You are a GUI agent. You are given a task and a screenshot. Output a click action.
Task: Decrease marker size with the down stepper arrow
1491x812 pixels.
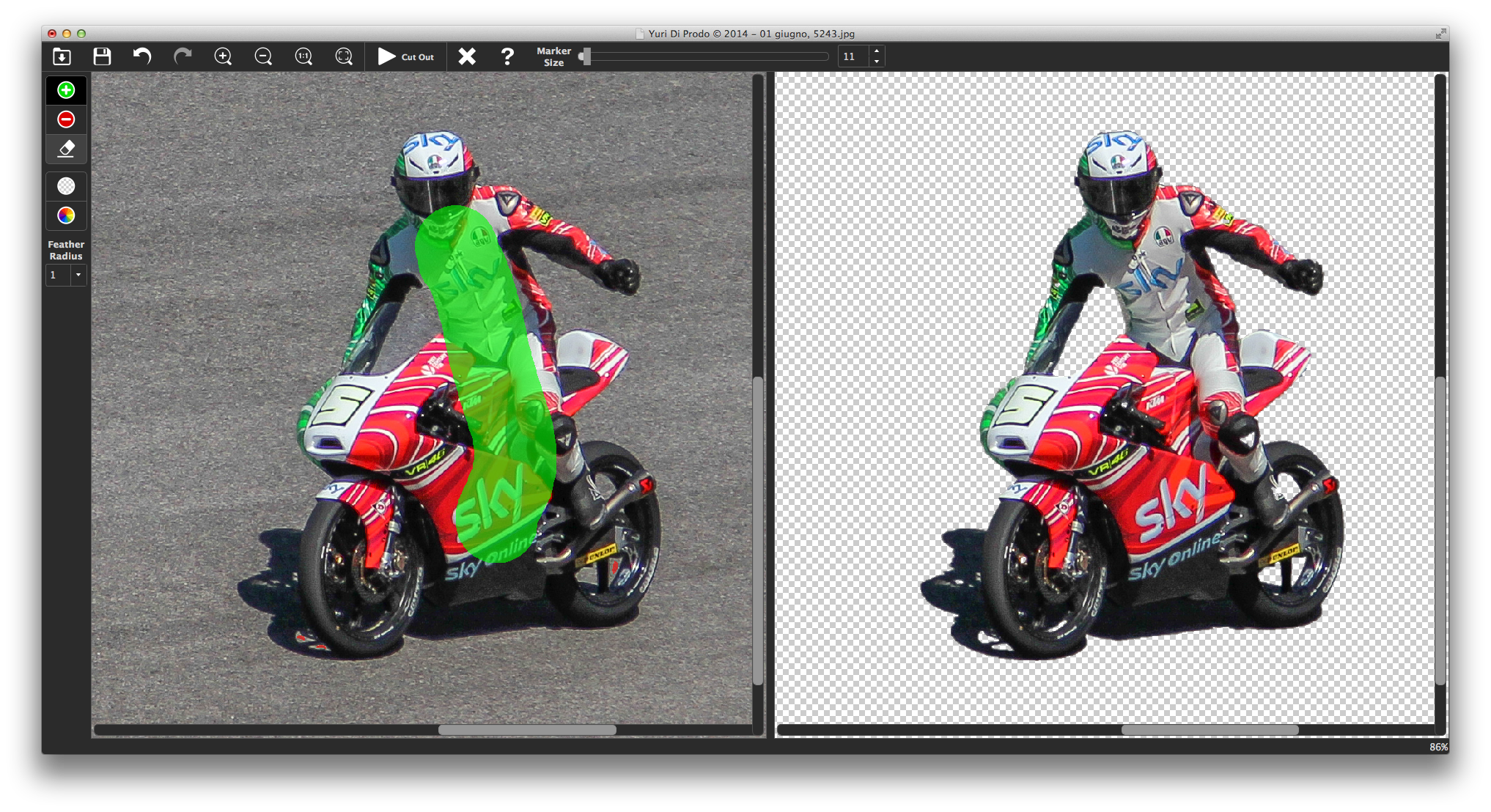pyautogui.click(x=877, y=62)
